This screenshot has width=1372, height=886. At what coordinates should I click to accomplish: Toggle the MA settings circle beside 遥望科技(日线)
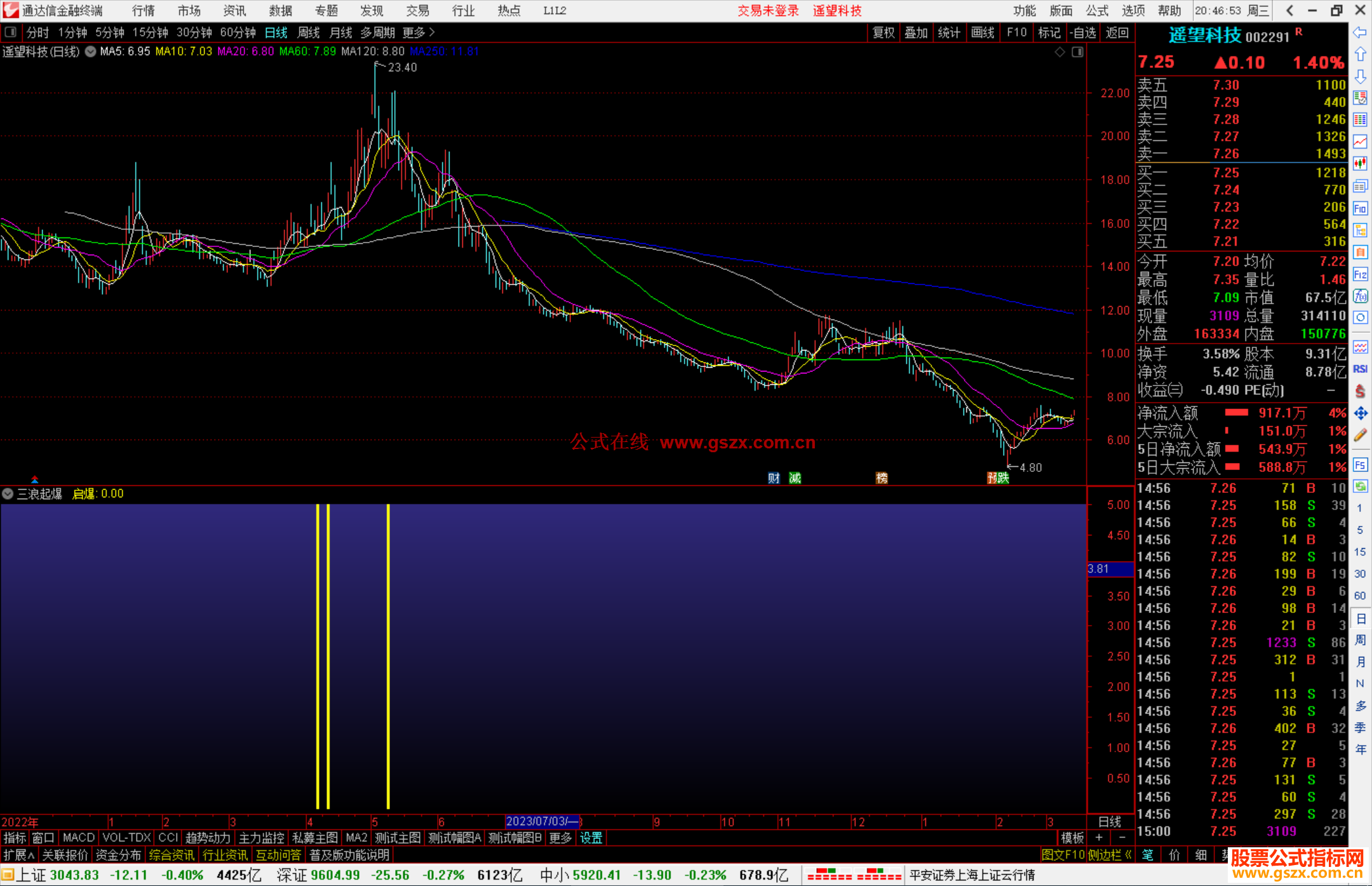90,51
